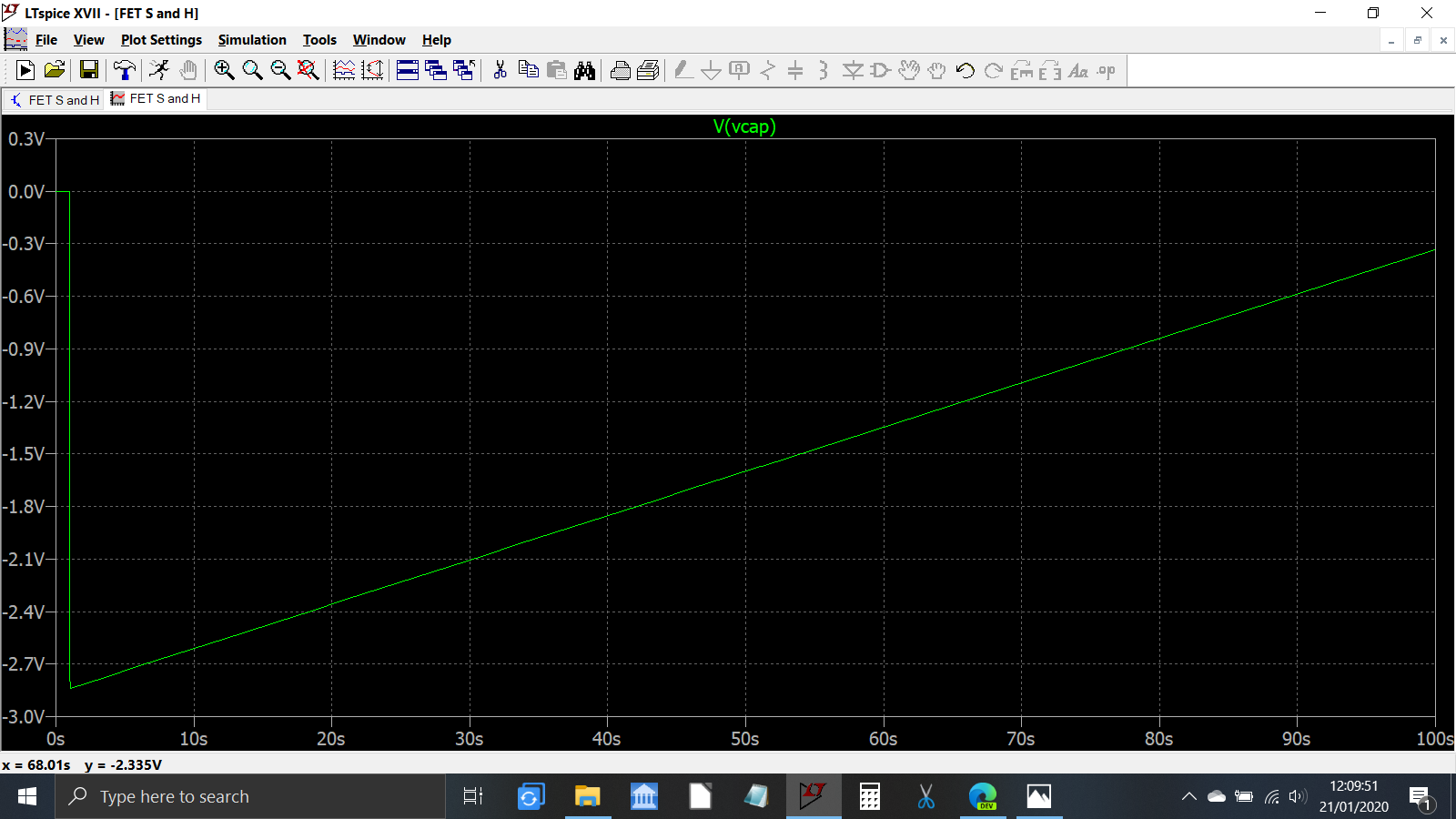The image size is (1456, 819).
Task: Open the View menu
Action: click(89, 40)
